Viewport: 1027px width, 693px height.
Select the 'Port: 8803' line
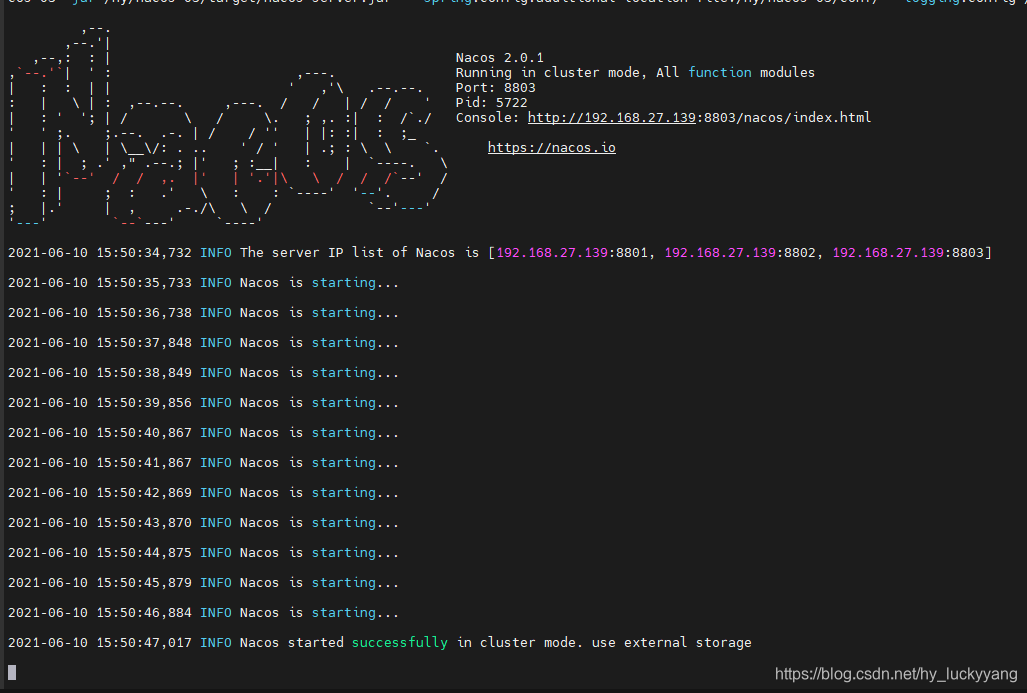496,88
